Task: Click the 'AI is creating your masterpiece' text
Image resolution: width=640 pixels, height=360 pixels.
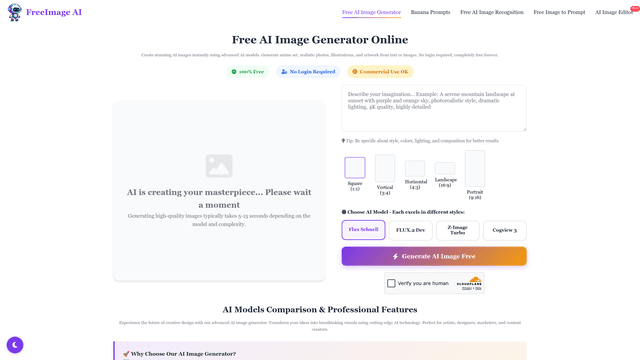Action: (219, 198)
